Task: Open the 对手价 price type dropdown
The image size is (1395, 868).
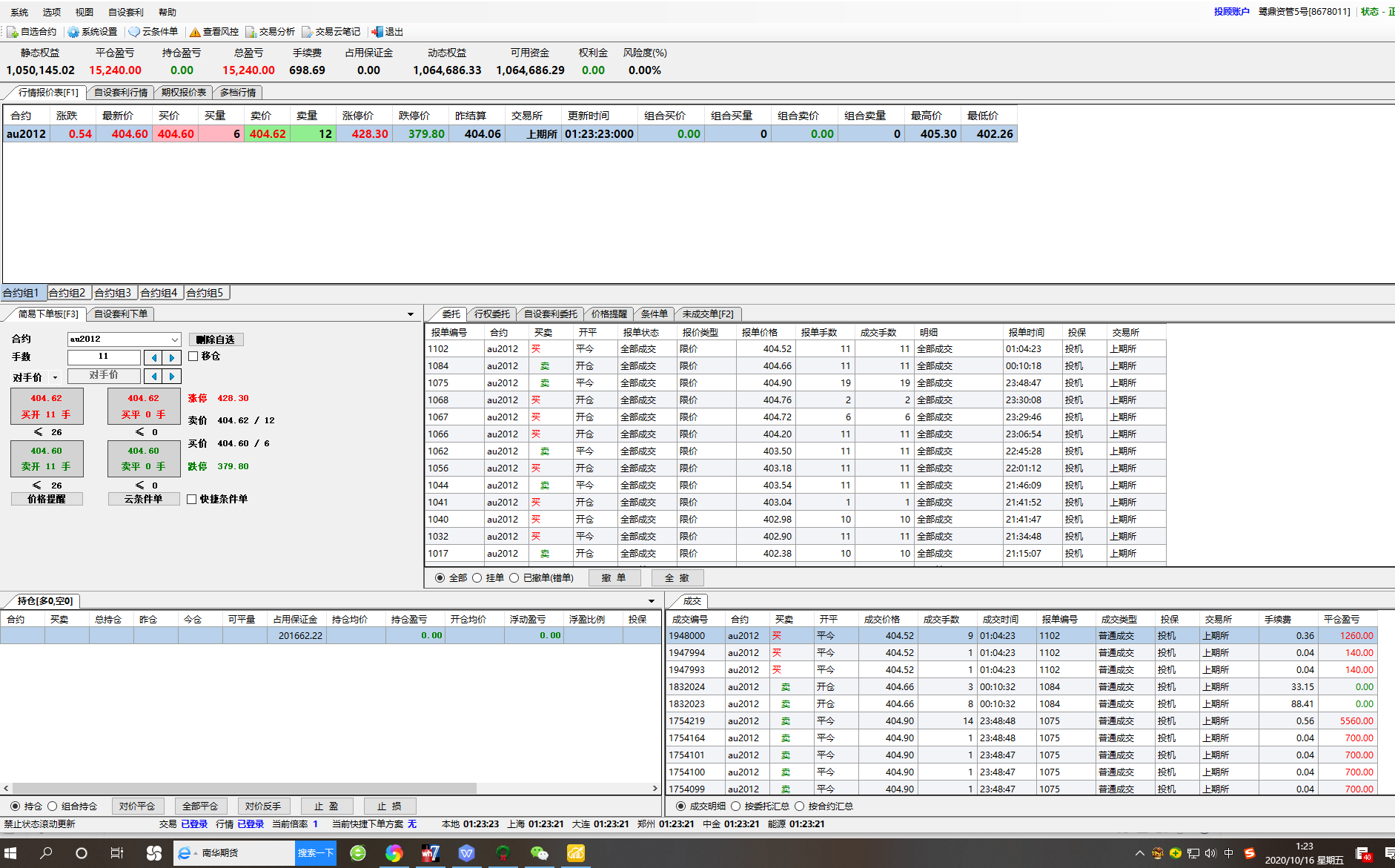Action: [55, 377]
